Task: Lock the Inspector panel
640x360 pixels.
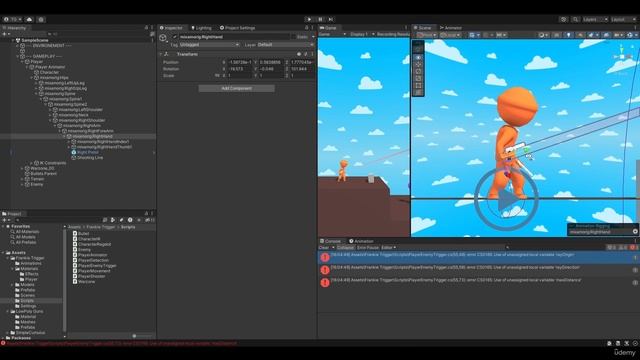Action: pos(307,28)
